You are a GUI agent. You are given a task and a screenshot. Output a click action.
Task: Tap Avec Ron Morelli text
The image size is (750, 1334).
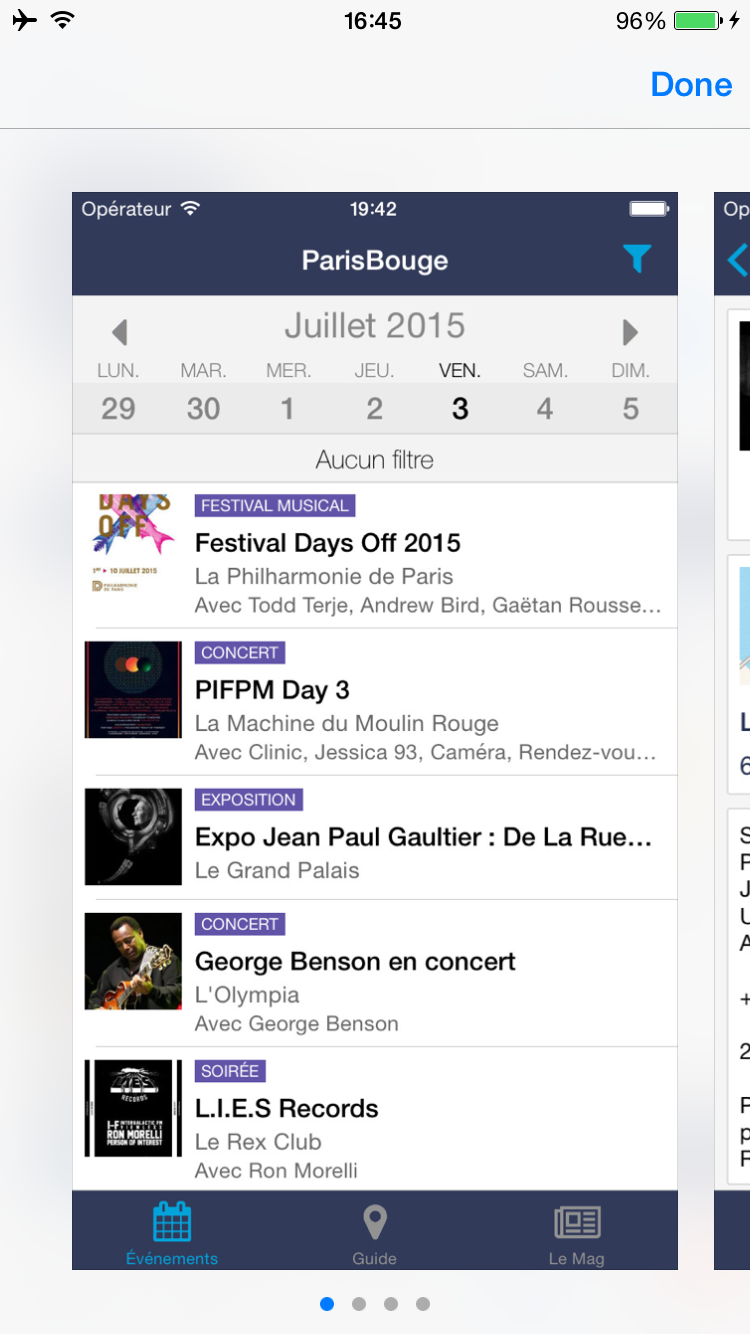click(276, 1170)
